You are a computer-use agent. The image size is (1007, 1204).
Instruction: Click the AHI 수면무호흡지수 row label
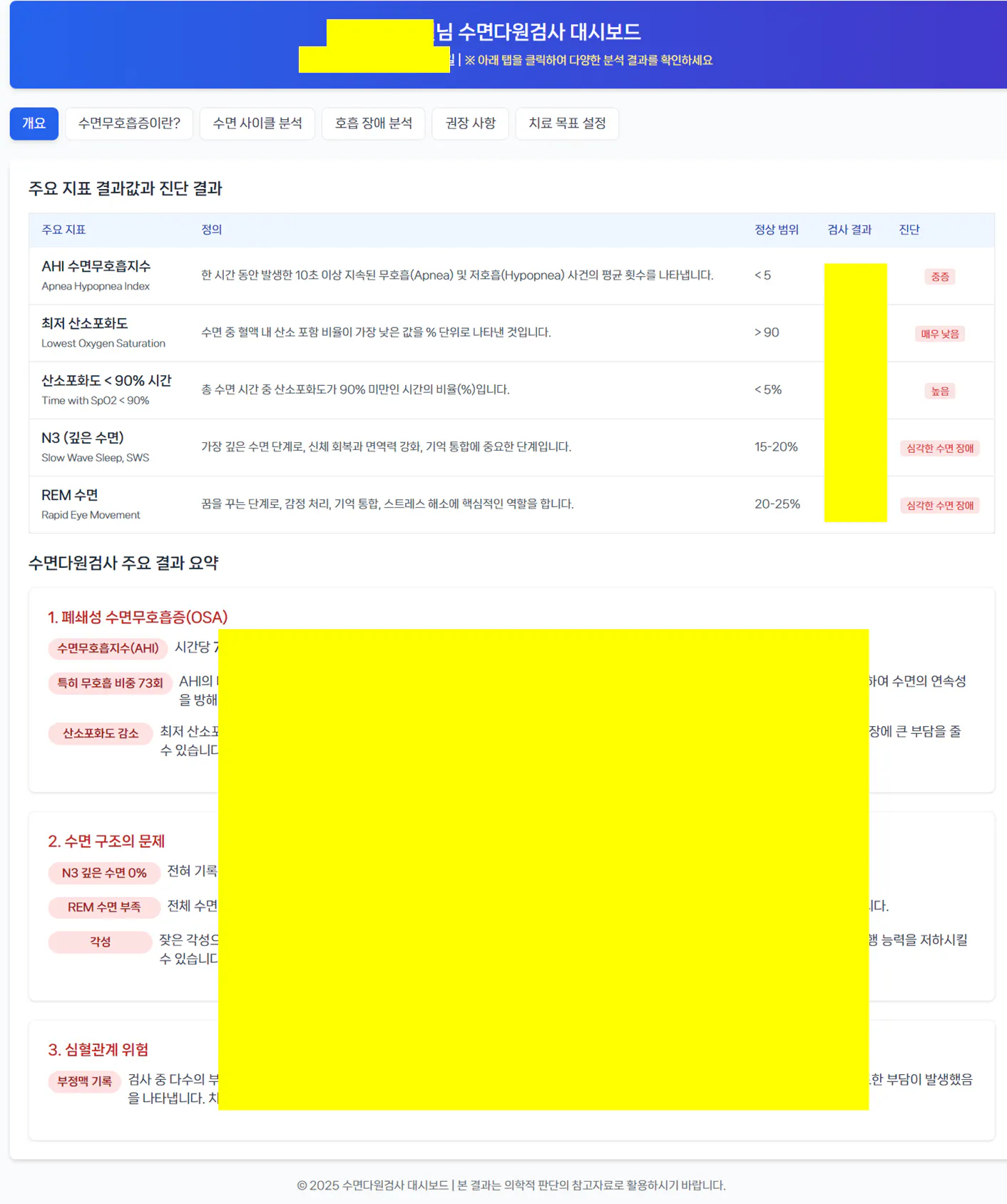tap(96, 266)
